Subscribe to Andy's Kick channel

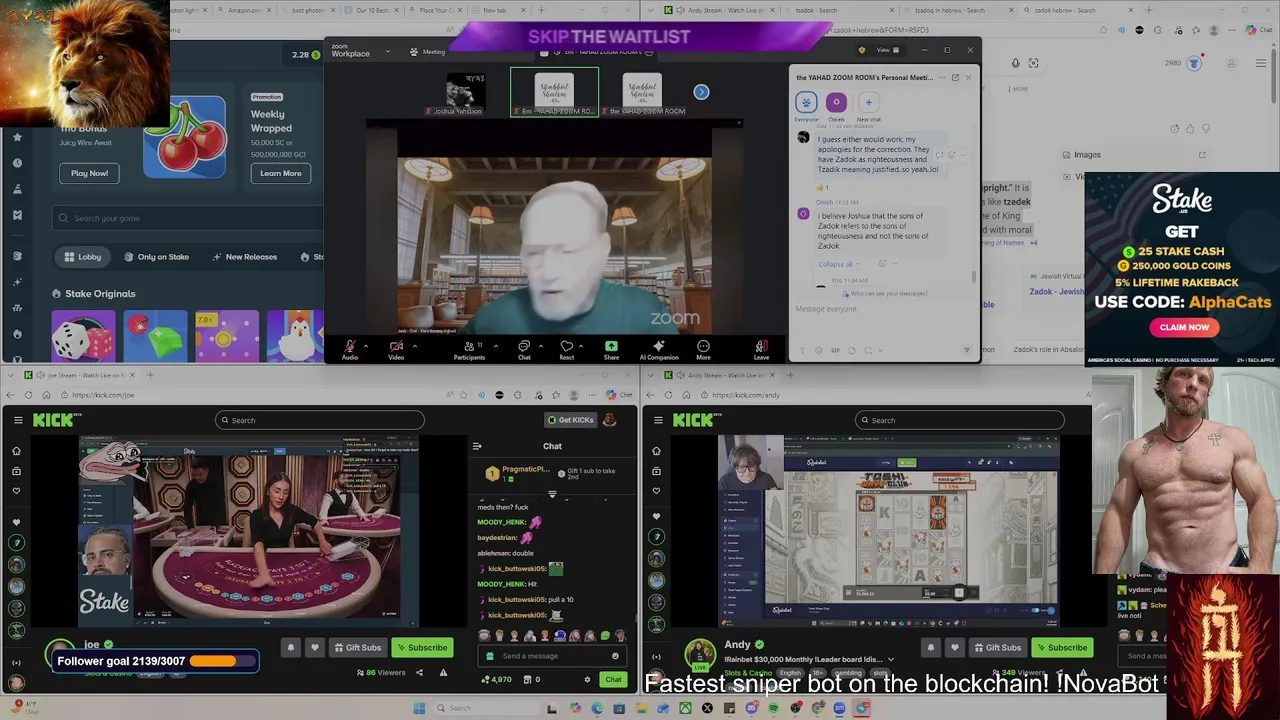[x=1061, y=648]
